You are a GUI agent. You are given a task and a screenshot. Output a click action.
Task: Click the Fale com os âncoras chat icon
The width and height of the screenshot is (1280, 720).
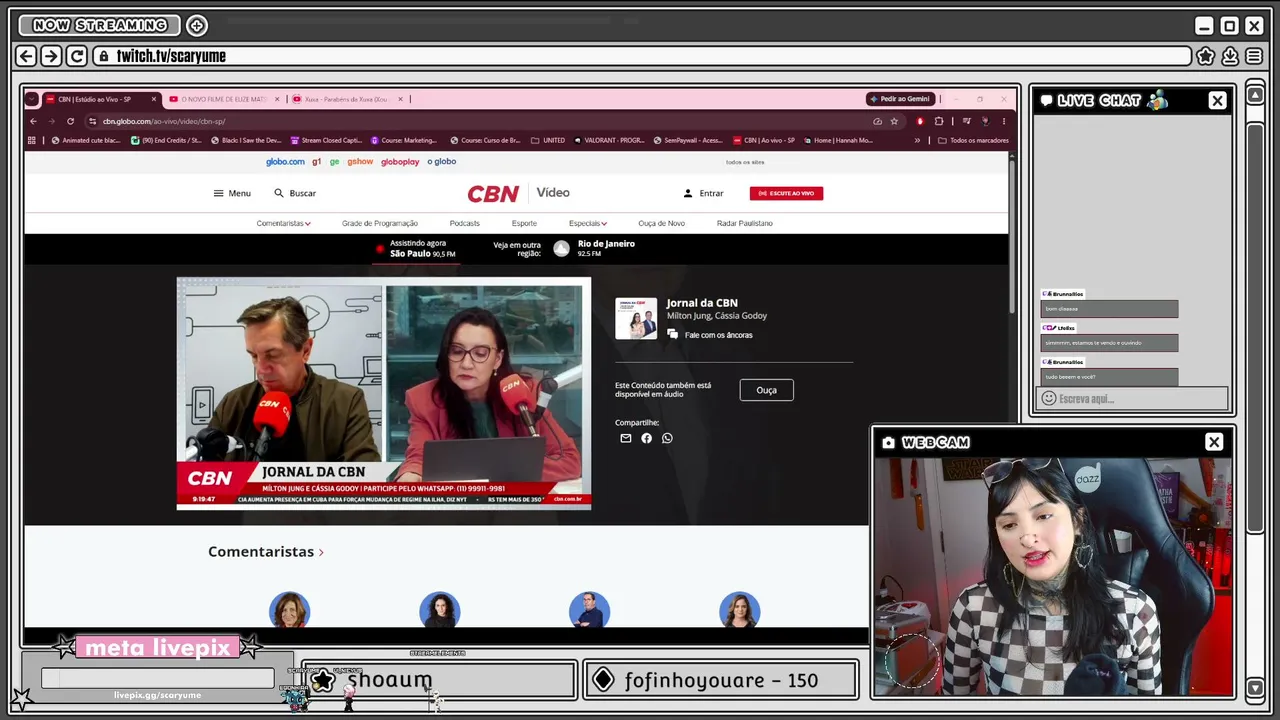tap(673, 335)
